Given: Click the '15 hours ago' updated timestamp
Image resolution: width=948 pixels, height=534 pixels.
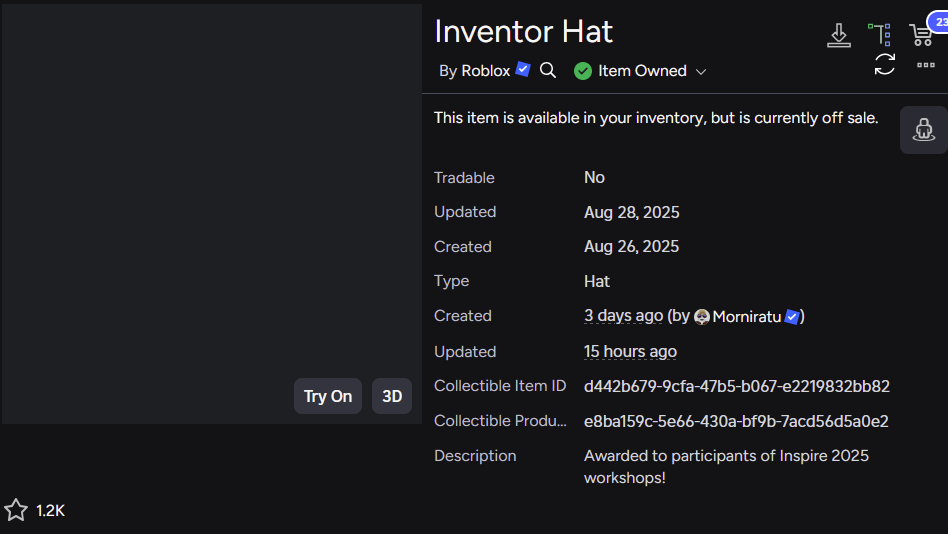Looking at the screenshot, I should pos(630,351).
